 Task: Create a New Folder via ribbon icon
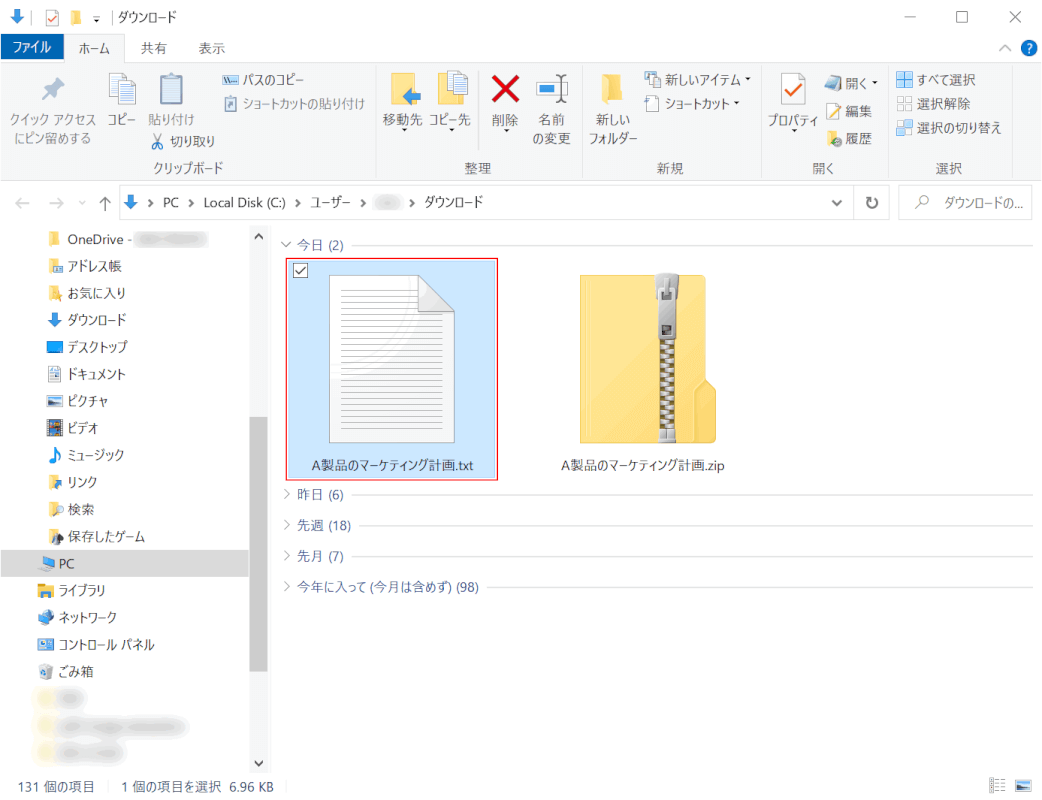tap(612, 89)
